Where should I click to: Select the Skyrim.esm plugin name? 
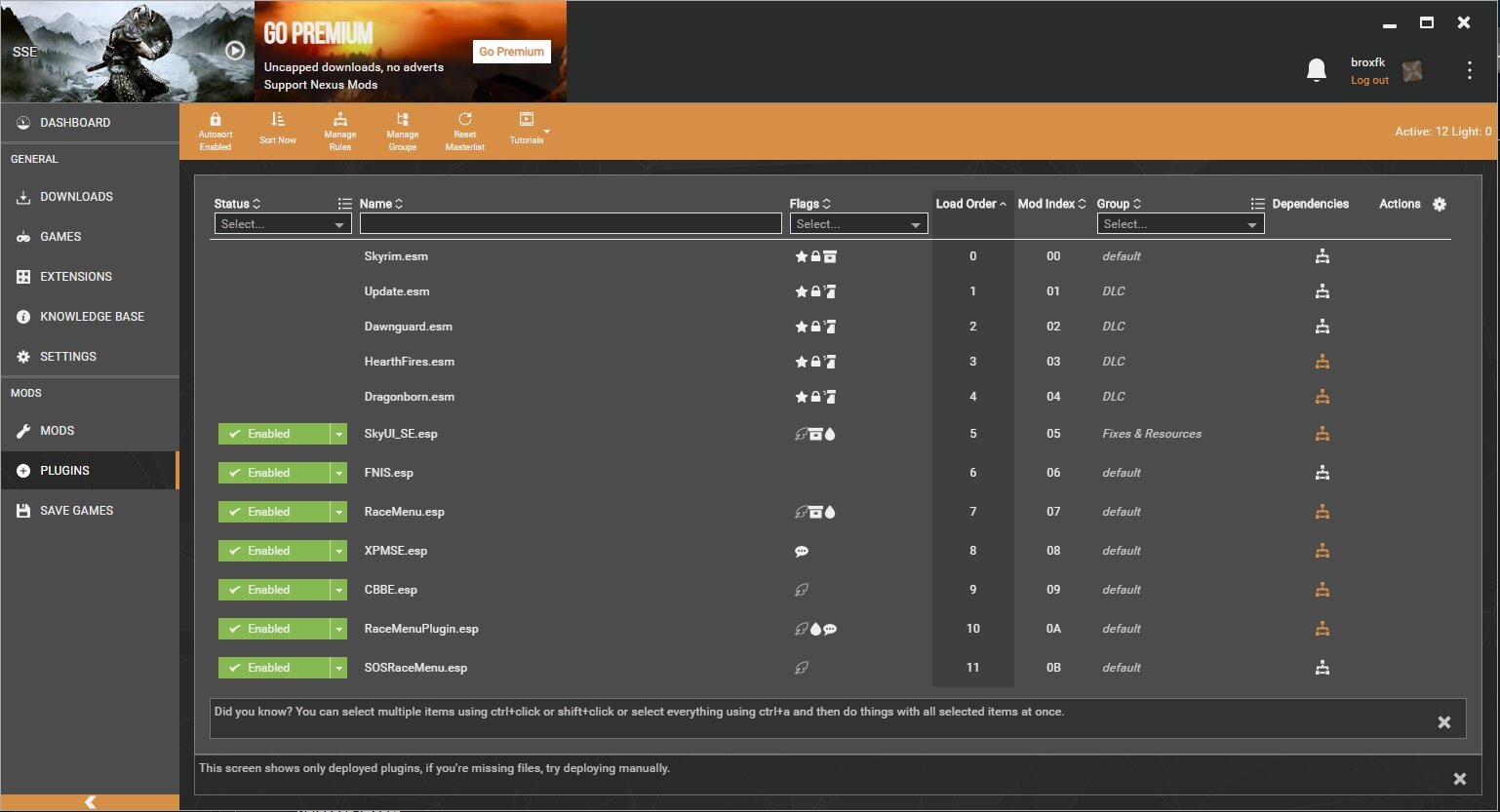coord(396,256)
